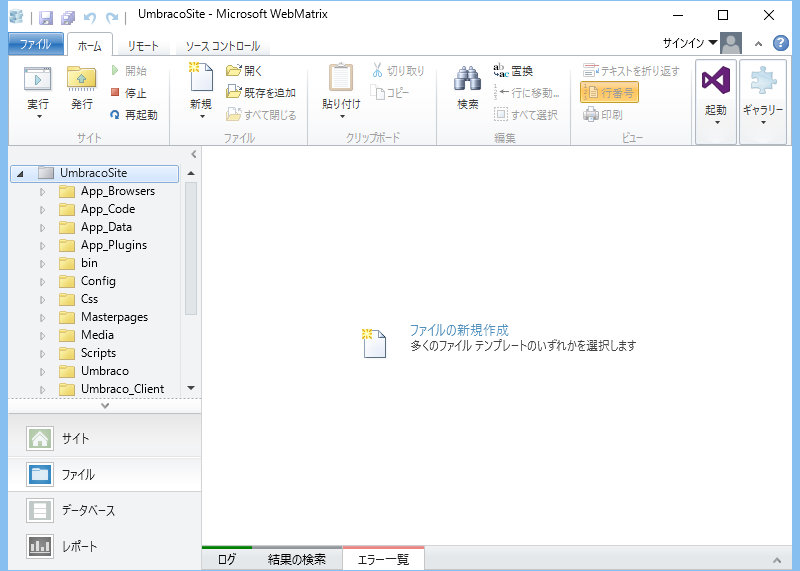This screenshot has width=800, height=571.
Task: Select the Umbraco_Client folder
Action: (122, 389)
